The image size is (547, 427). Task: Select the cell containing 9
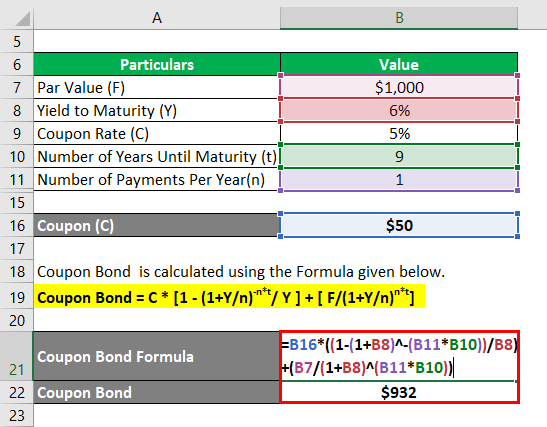point(399,156)
